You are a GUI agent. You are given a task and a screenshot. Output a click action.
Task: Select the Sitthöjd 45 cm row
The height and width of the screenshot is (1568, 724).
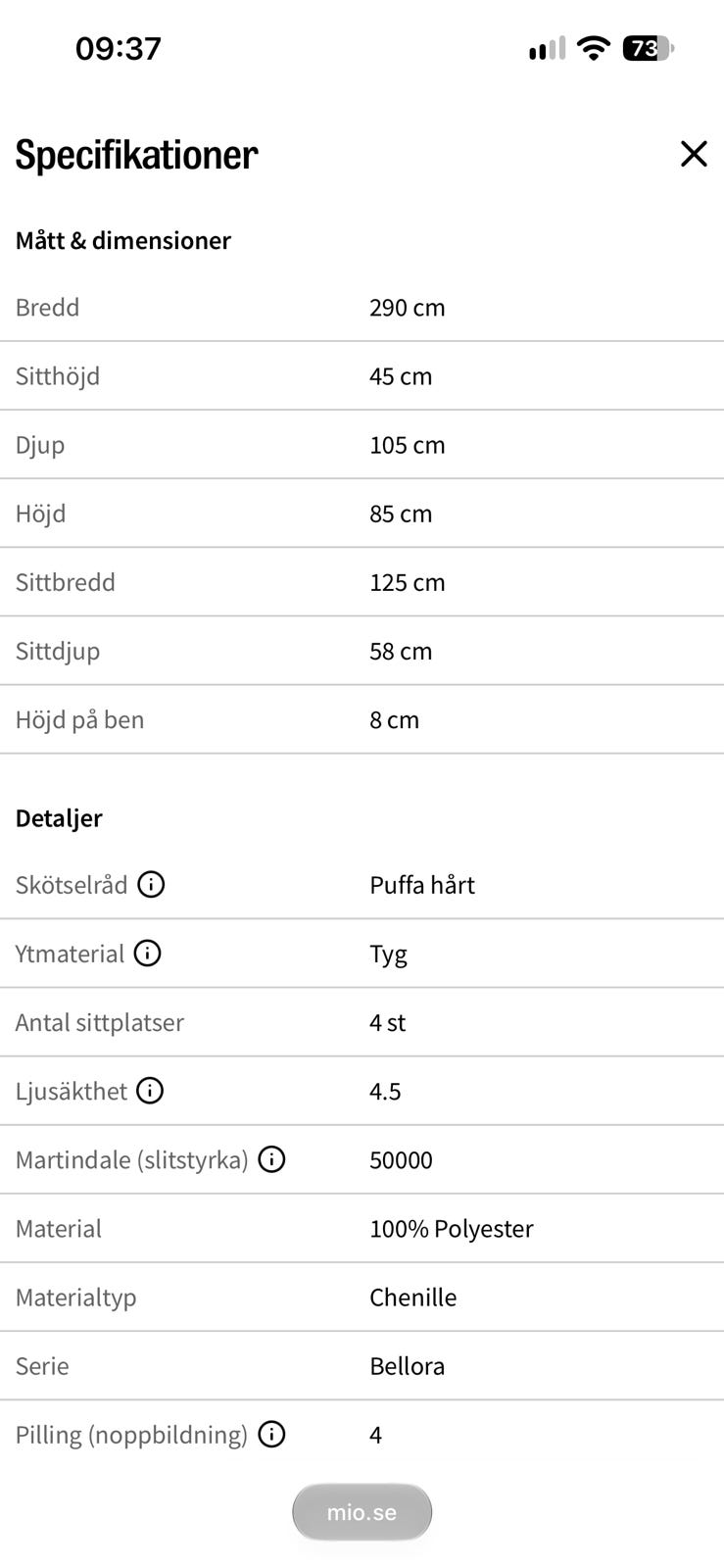pos(362,376)
